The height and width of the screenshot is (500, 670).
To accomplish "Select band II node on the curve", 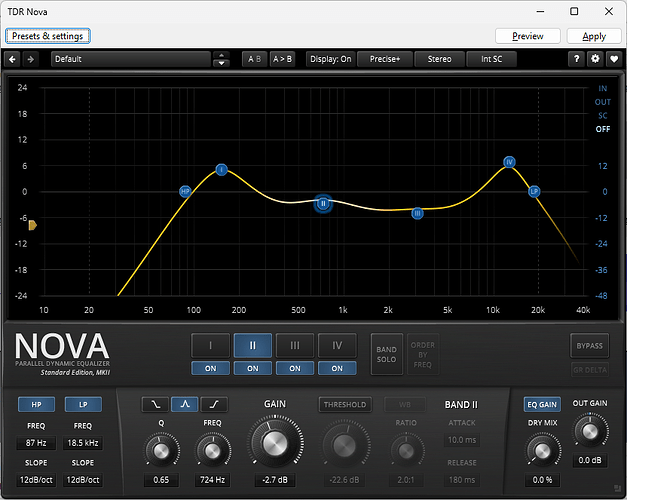I will coord(323,203).
